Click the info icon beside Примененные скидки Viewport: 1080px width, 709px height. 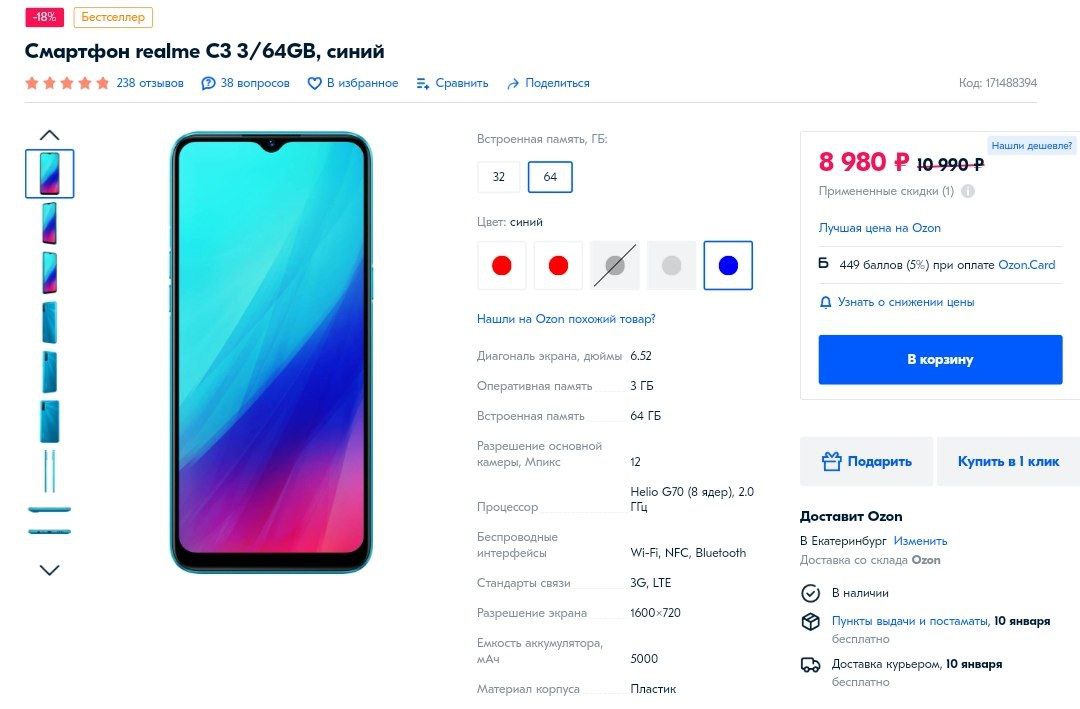(x=968, y=192)
